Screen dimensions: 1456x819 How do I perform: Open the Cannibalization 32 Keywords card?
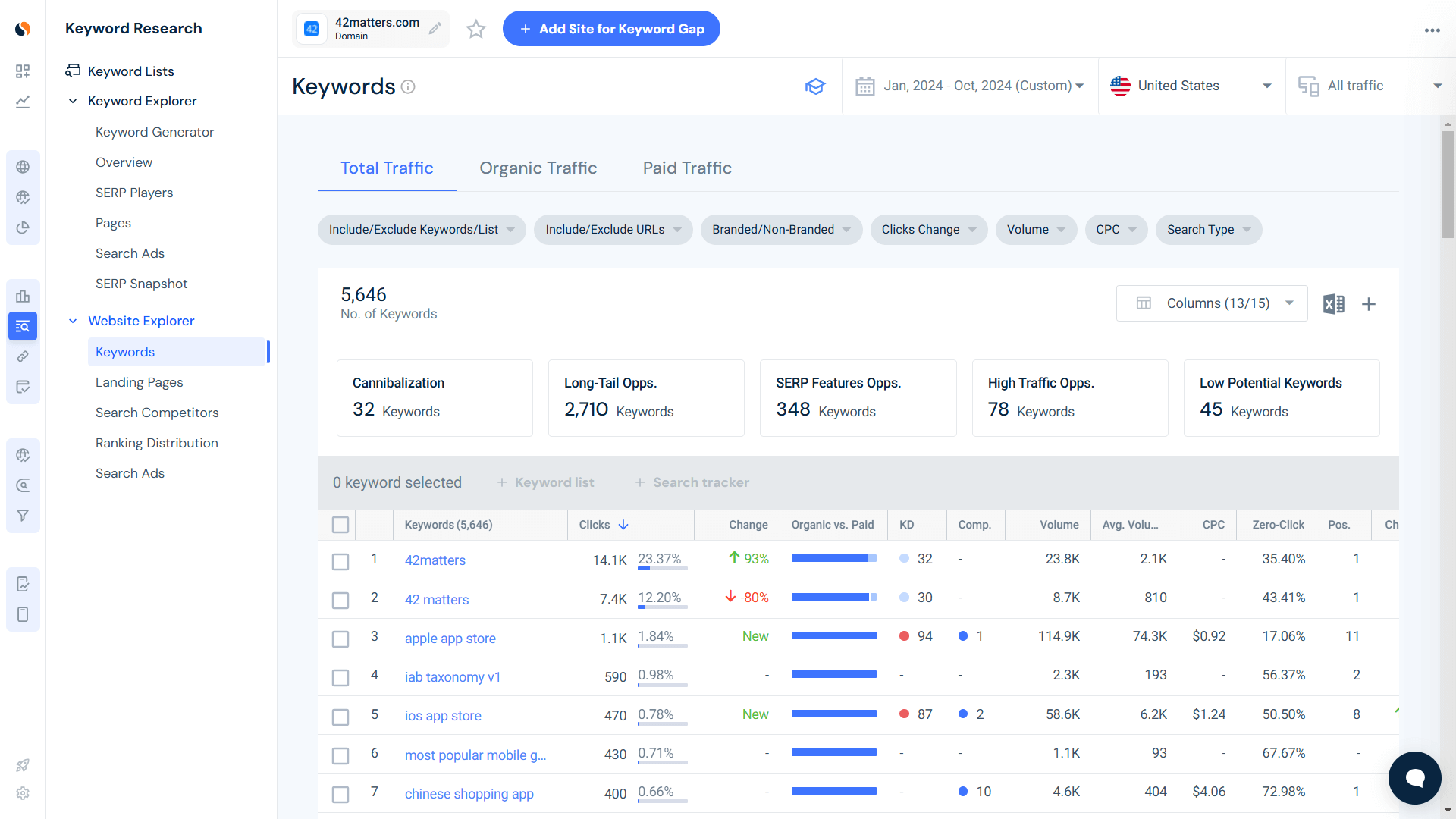(435, 398)
